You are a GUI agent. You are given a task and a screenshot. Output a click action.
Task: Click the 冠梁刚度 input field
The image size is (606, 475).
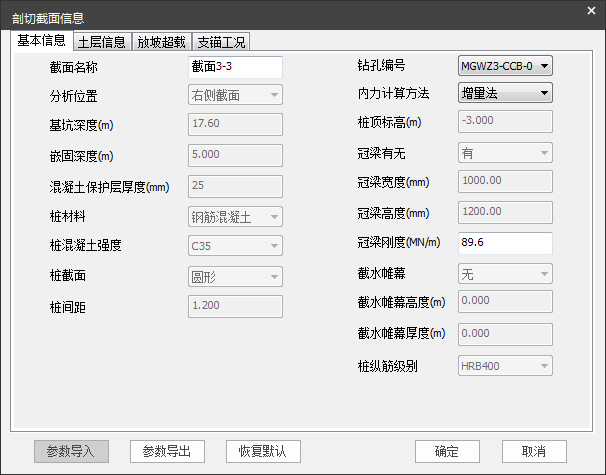505,243
